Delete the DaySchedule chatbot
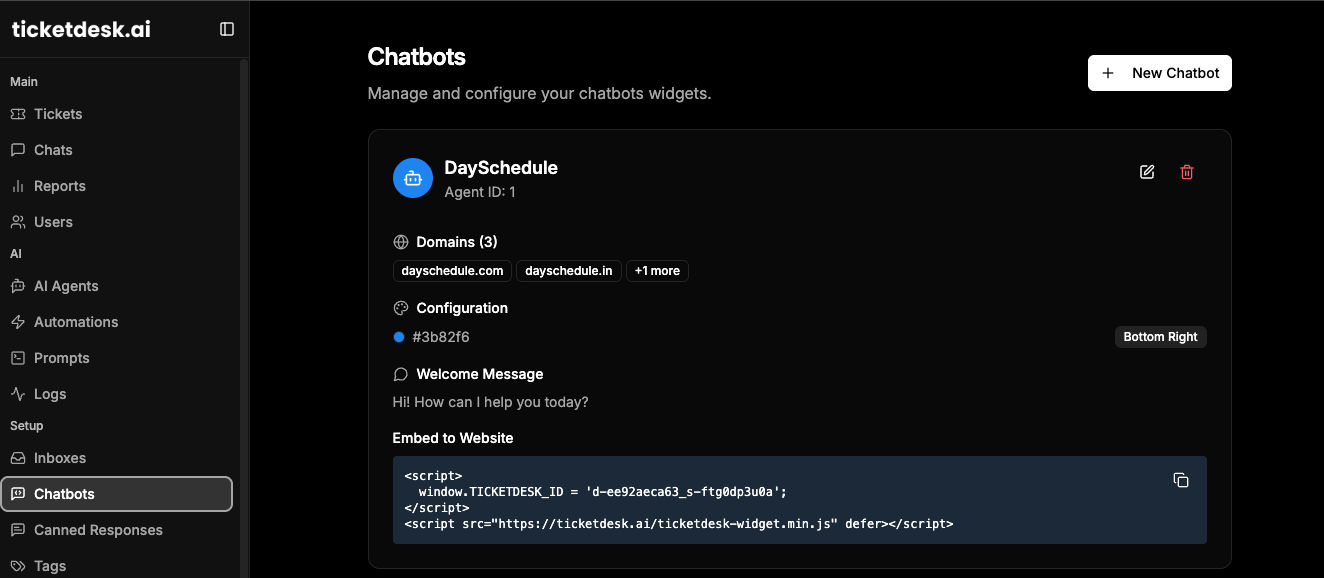This screenshot has width=1324, height=578. tap(1187, 172)
